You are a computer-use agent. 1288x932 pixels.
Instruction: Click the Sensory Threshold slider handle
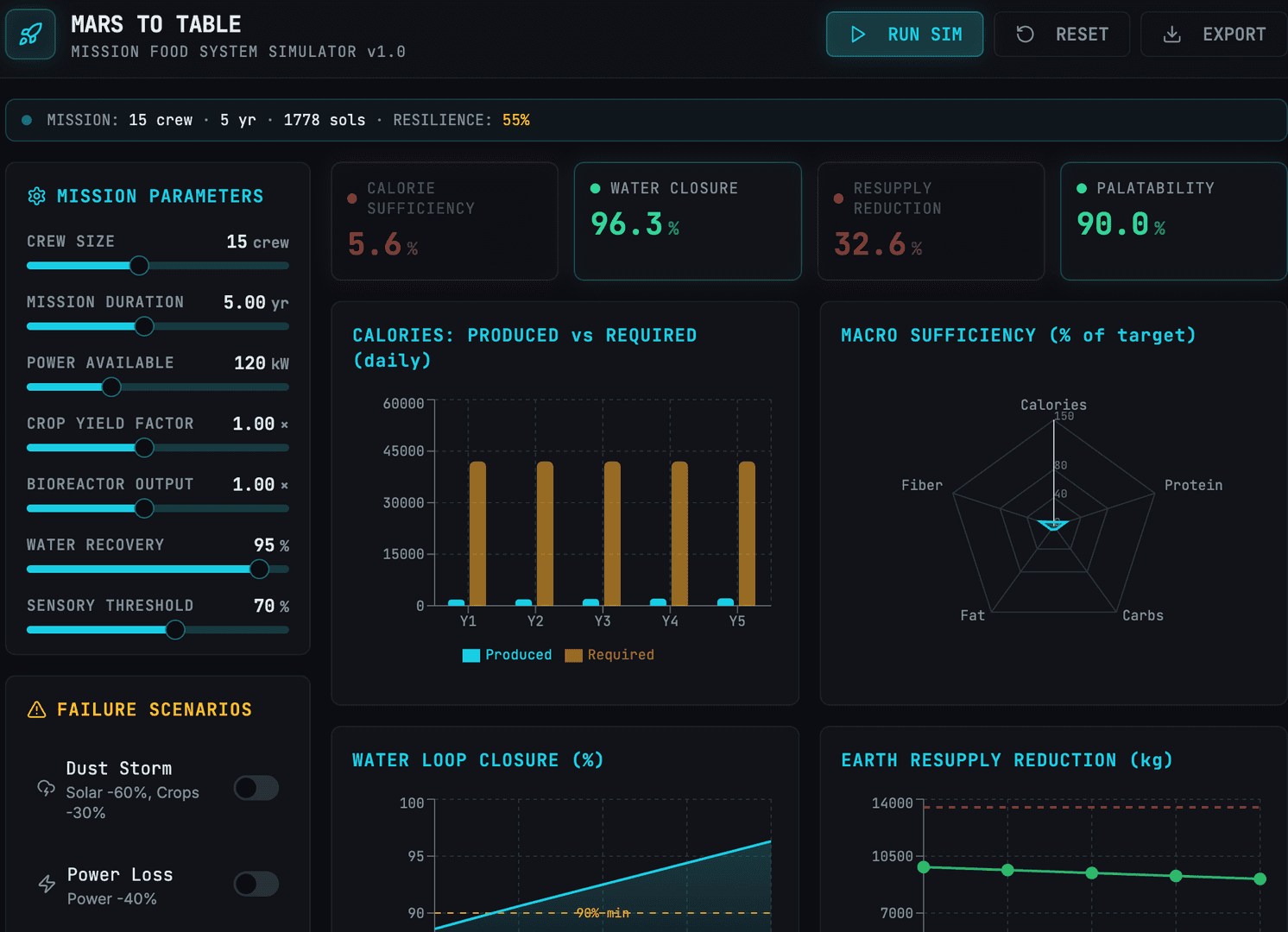pos(175,630)
